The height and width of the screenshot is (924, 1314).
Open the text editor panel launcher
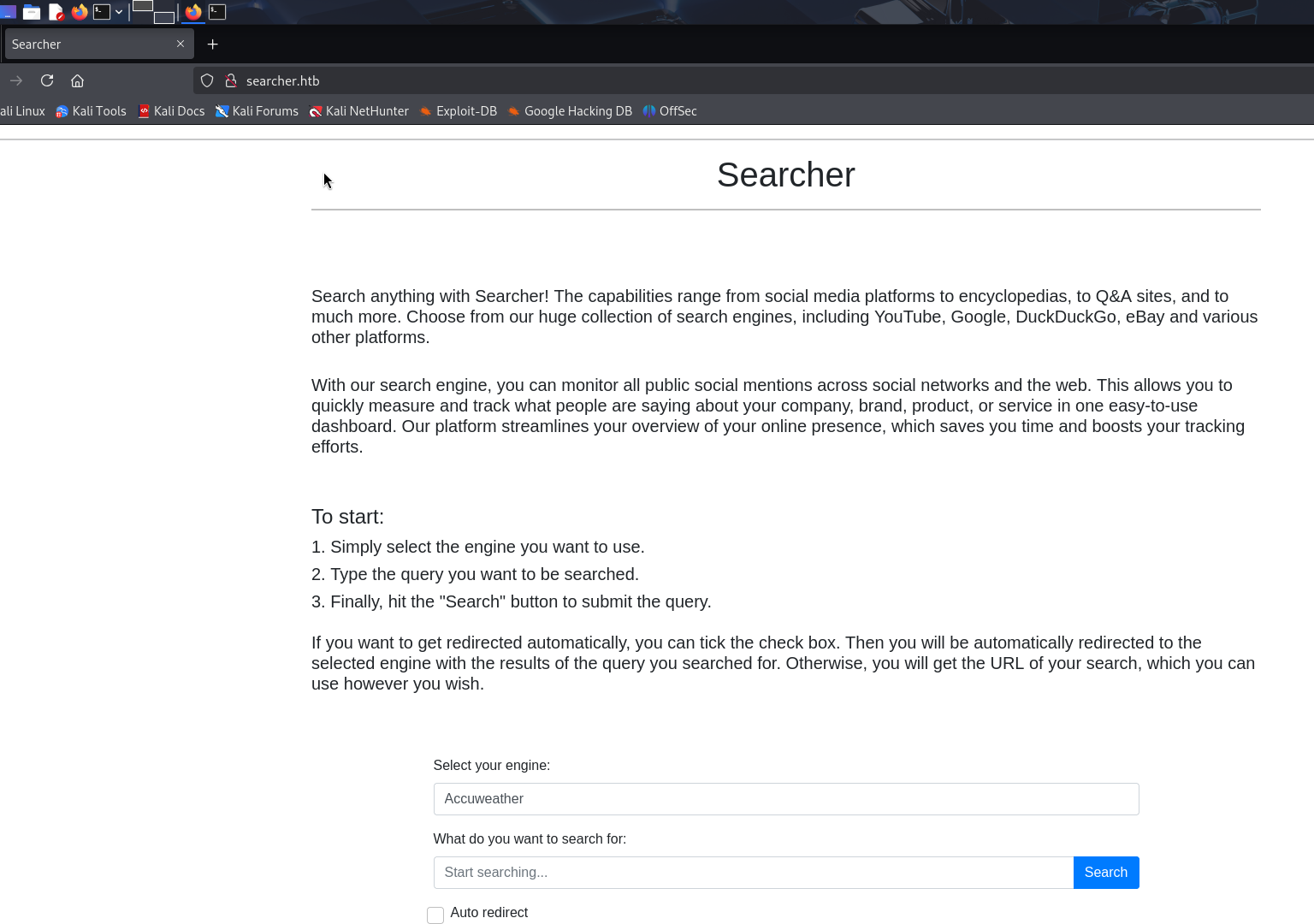click(56, 12)
